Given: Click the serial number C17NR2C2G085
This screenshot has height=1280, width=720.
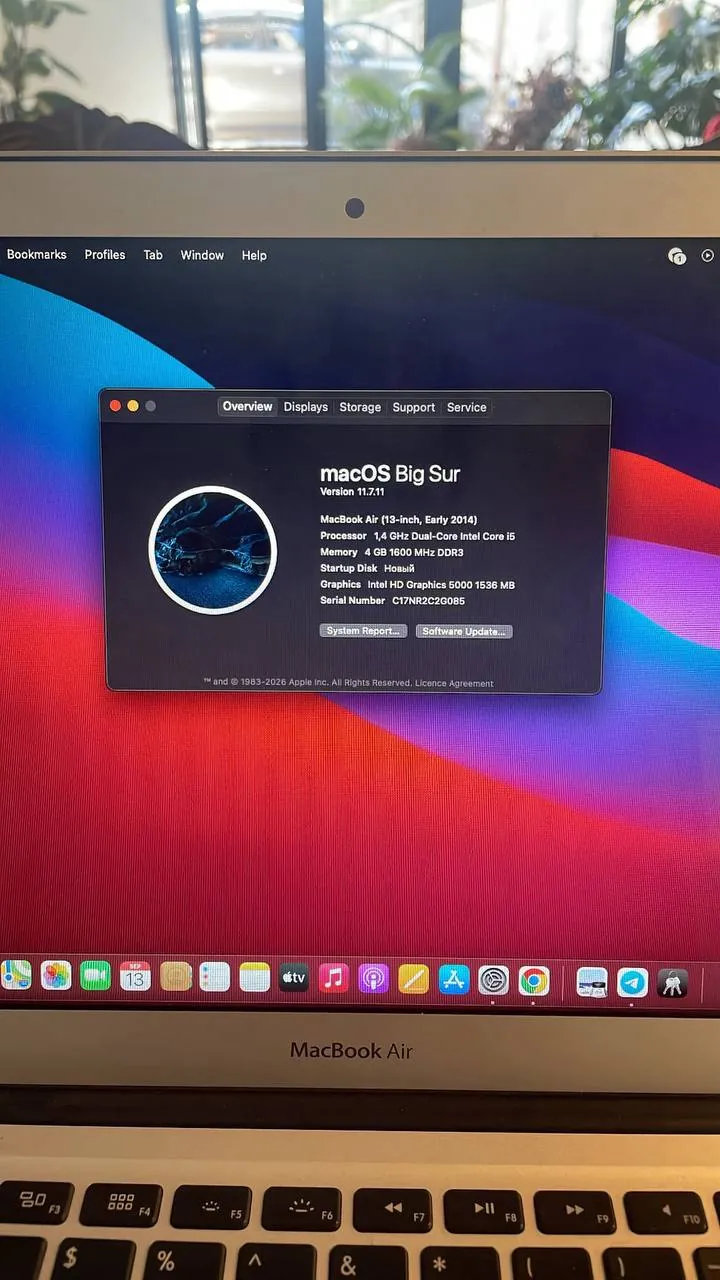Looking at the screenshot, I should click(x=428, y=601).
